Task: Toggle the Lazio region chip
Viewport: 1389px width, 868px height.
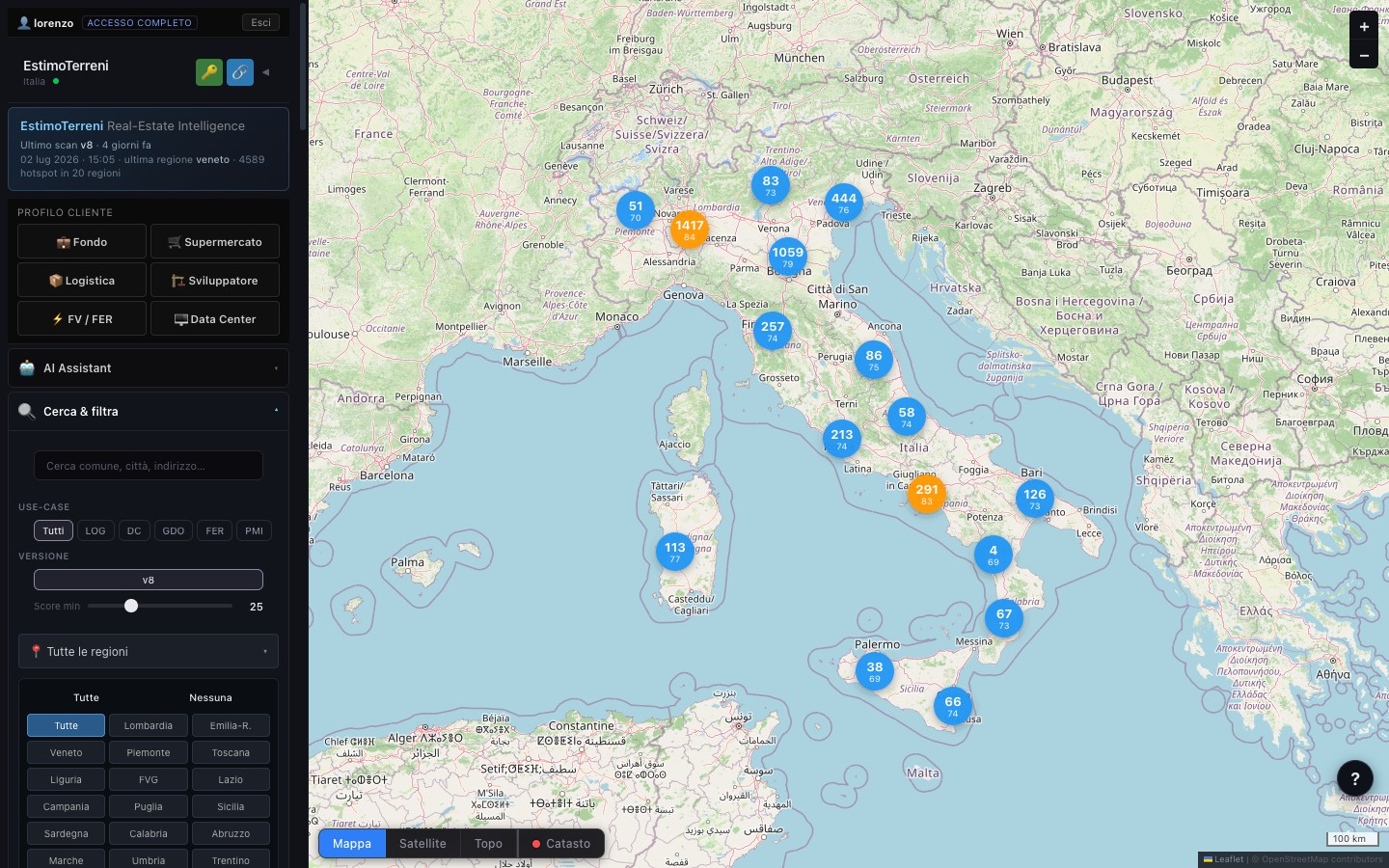Action: (231, 779)
